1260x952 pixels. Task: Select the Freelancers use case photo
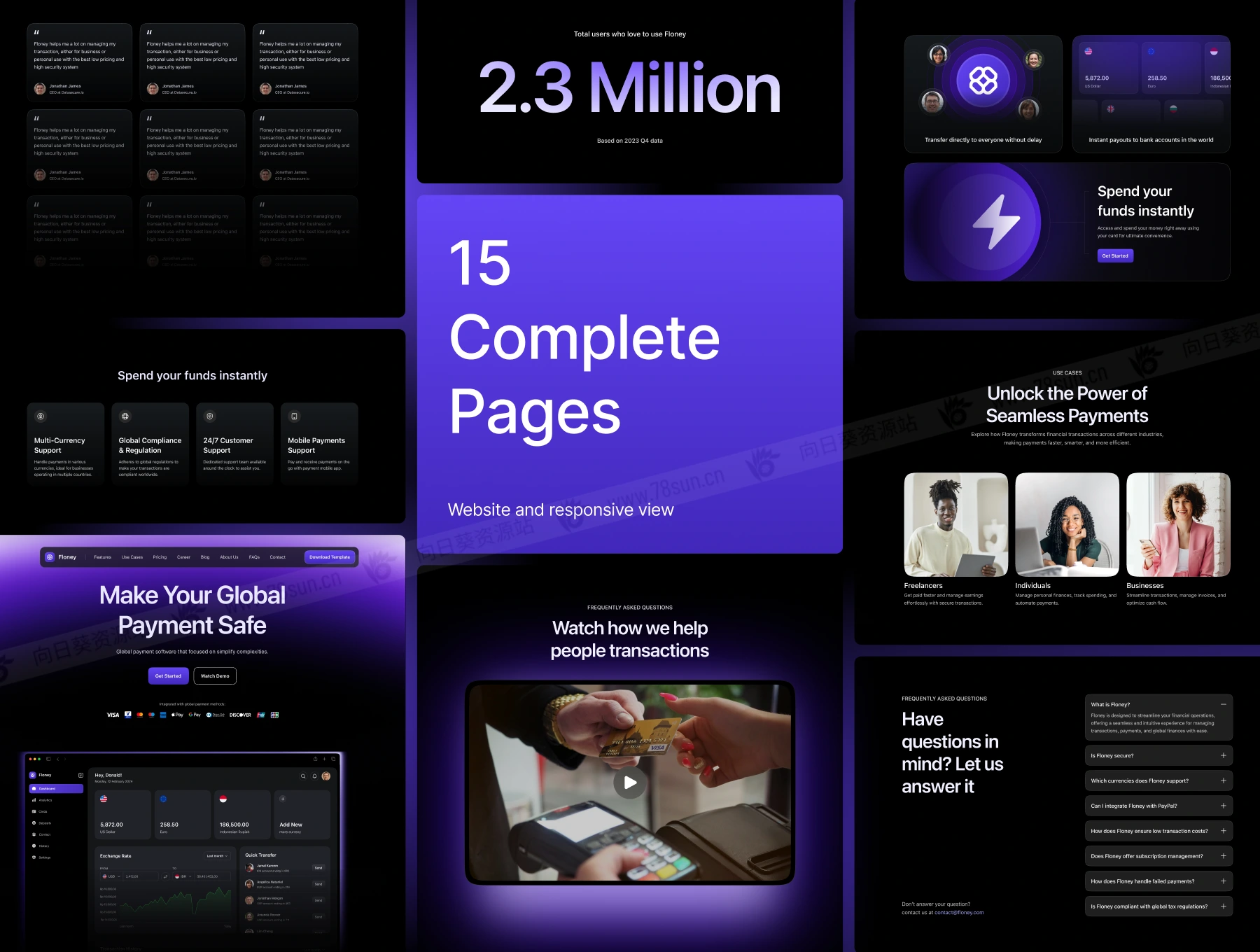click(x=955, y=525)
